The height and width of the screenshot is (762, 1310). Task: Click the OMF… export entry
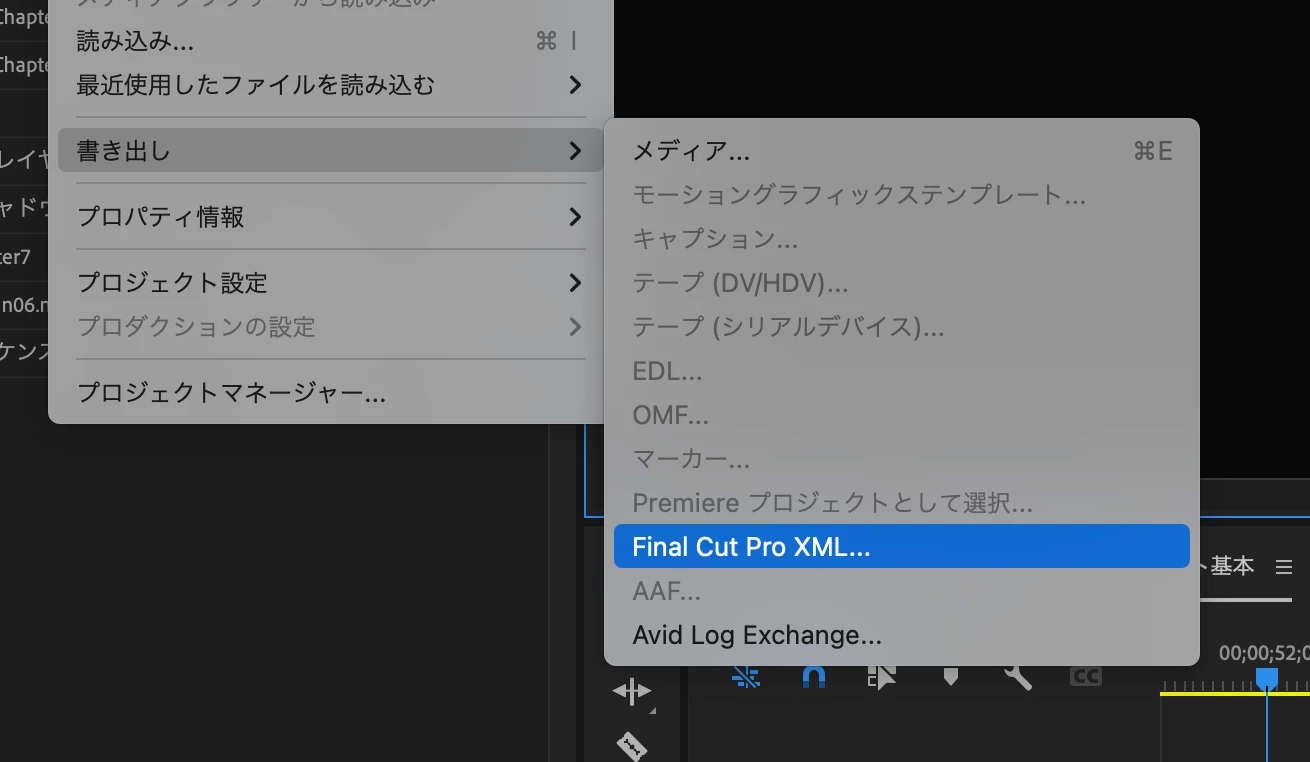pyautogui.click(x=901, y=415)
